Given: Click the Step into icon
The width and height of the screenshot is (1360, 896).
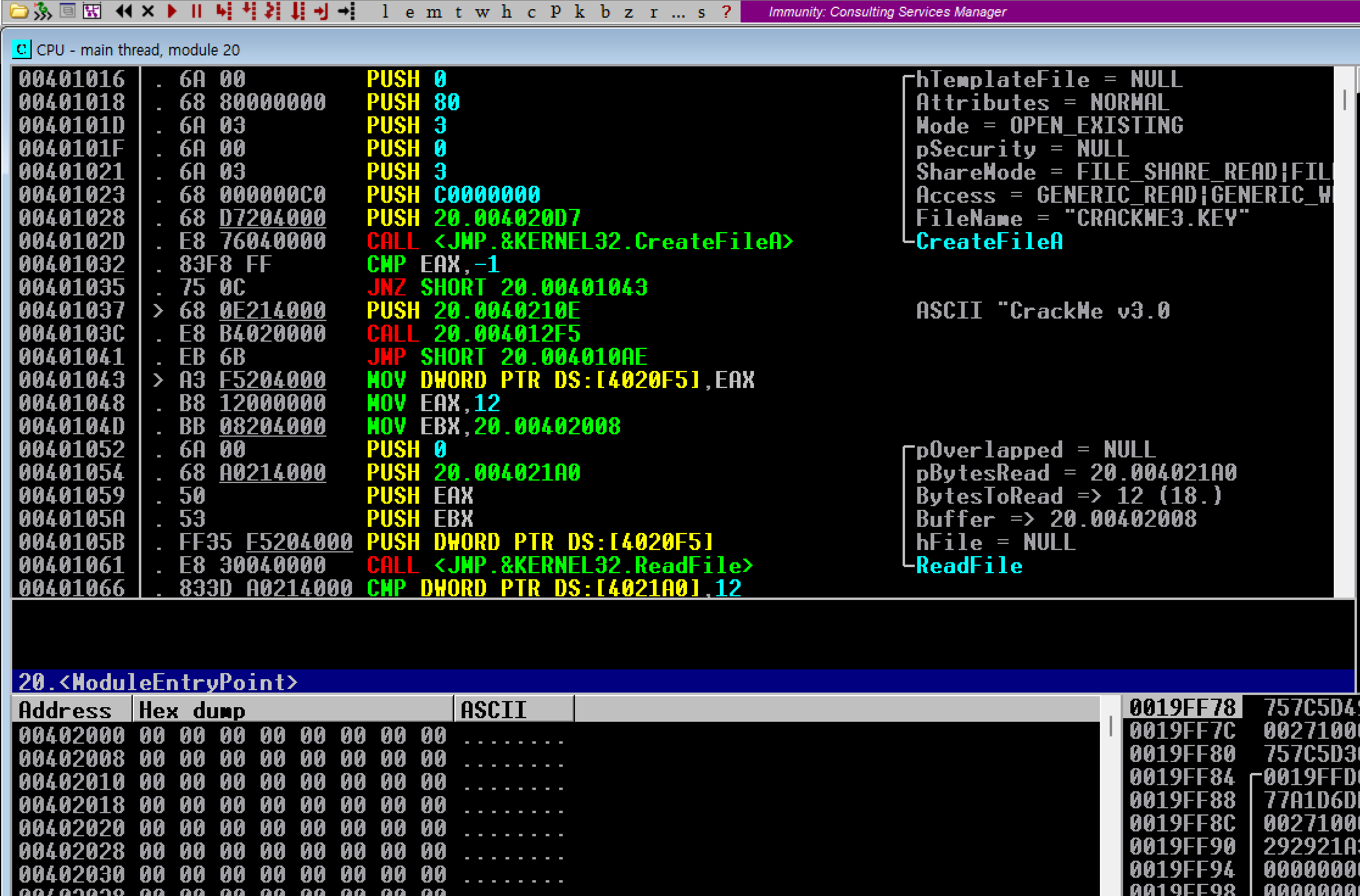Looking at the screenshot, I should 224,11.
